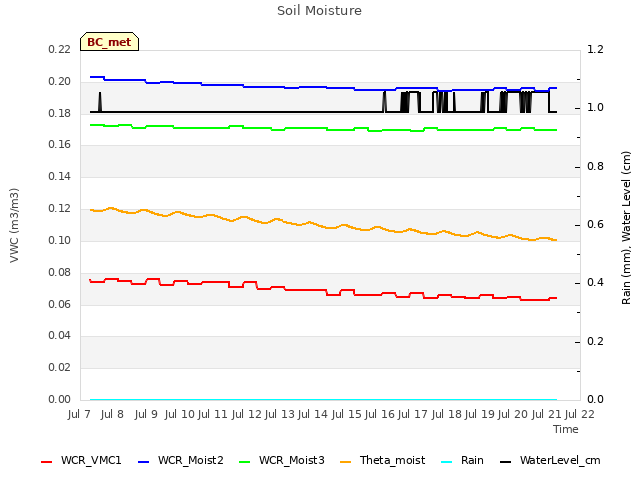This screenshot has width=640, height=480.
Task: Click the 0.02 left axis value
Action: (x=60, y=367)
